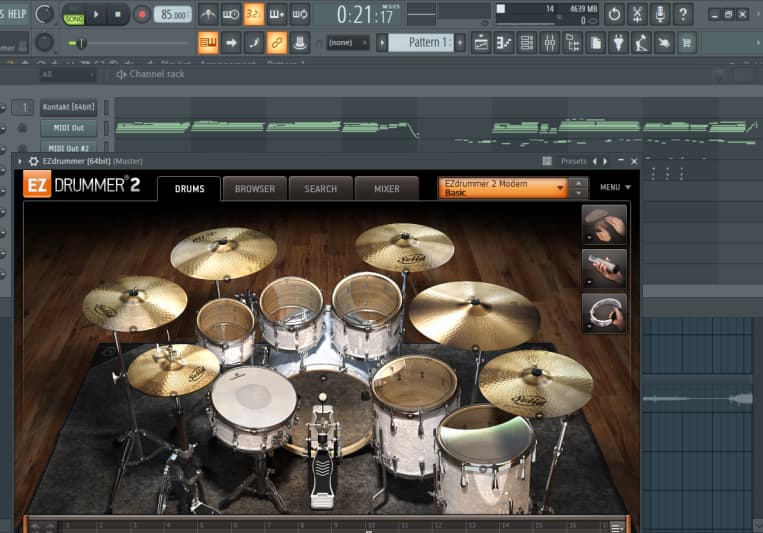Click the top hat stamp icon

(x=300, y=43)
